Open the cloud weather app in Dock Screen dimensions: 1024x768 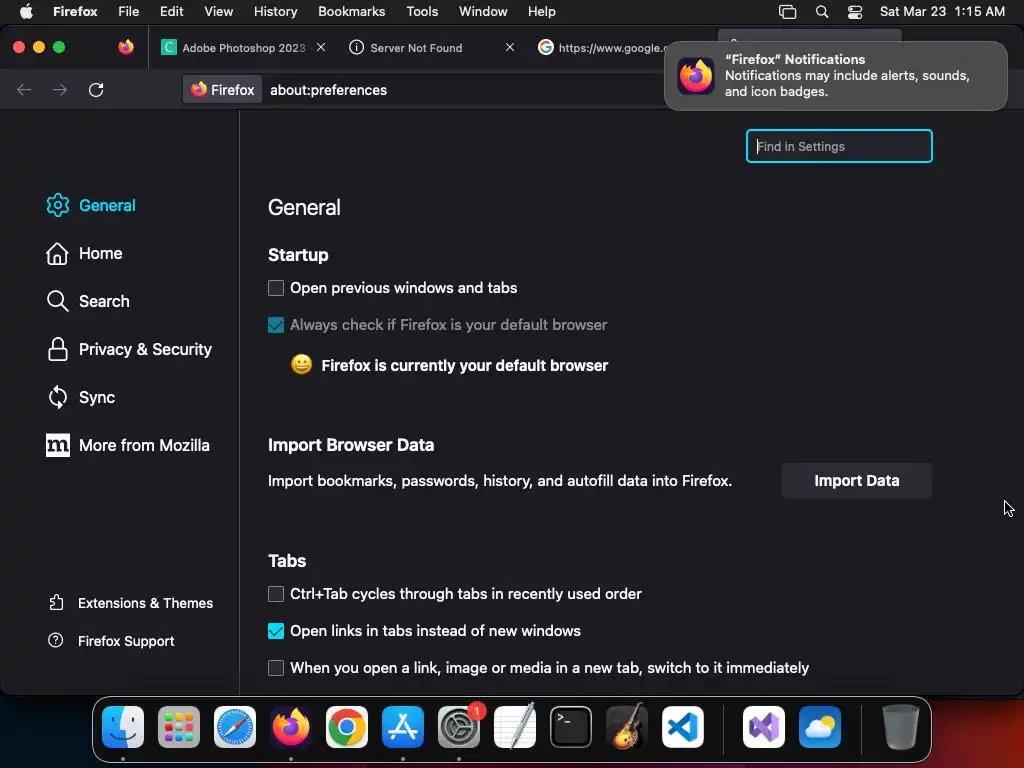pyautogui.click(x=820, y=727)
